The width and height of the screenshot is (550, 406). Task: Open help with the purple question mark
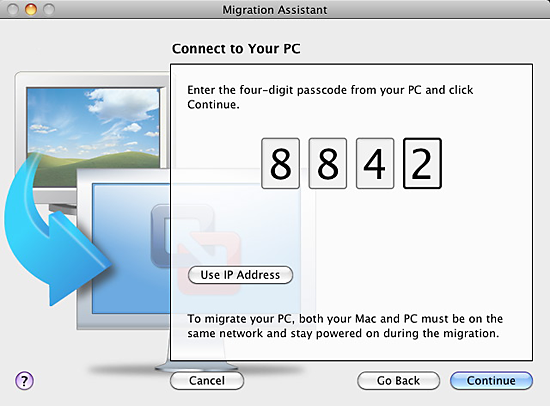pyautogui.click(x=24, y=381)
